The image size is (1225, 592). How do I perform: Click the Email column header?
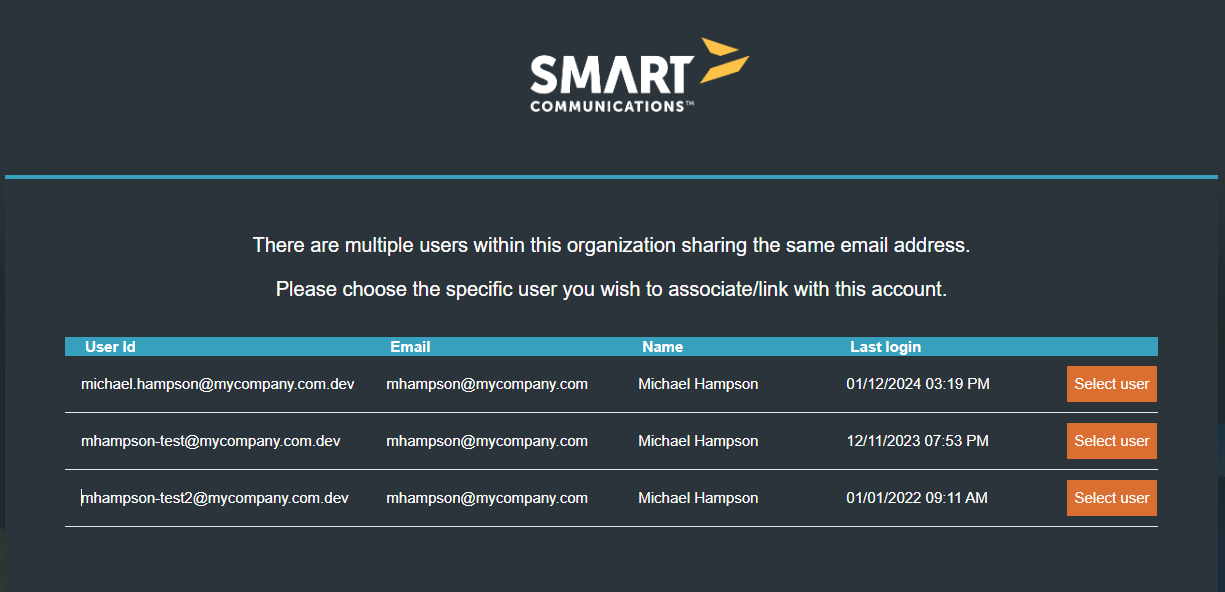point(410,347)
